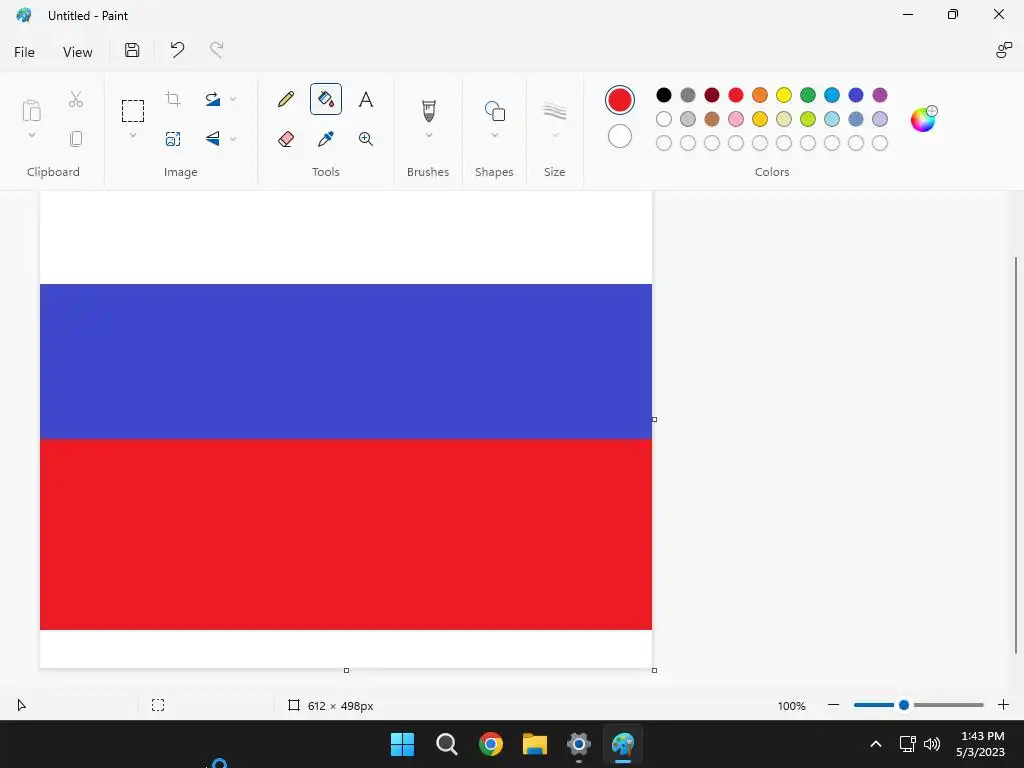
Task: Click the share icon at top right
Action: 1003,50
